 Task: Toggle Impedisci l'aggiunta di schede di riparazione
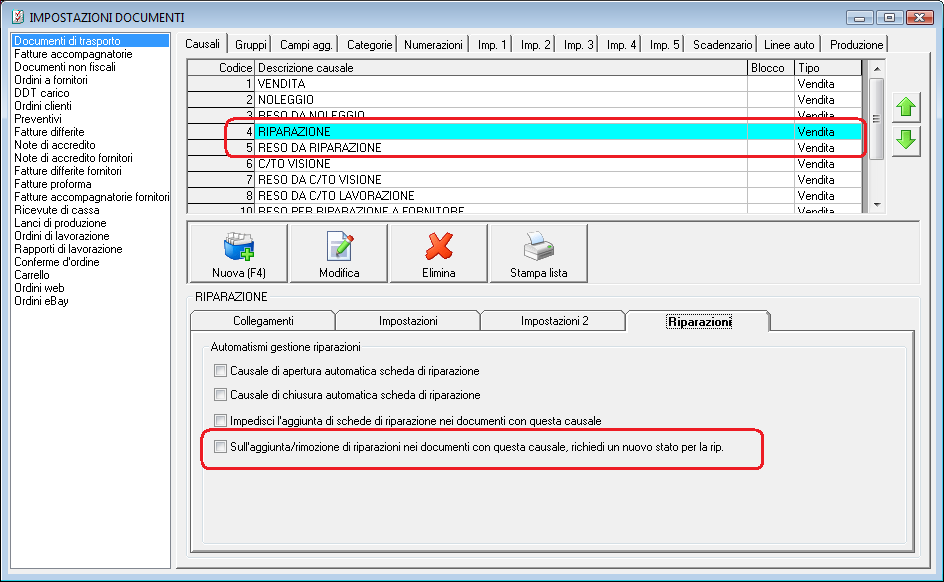(x=220, y=421)
